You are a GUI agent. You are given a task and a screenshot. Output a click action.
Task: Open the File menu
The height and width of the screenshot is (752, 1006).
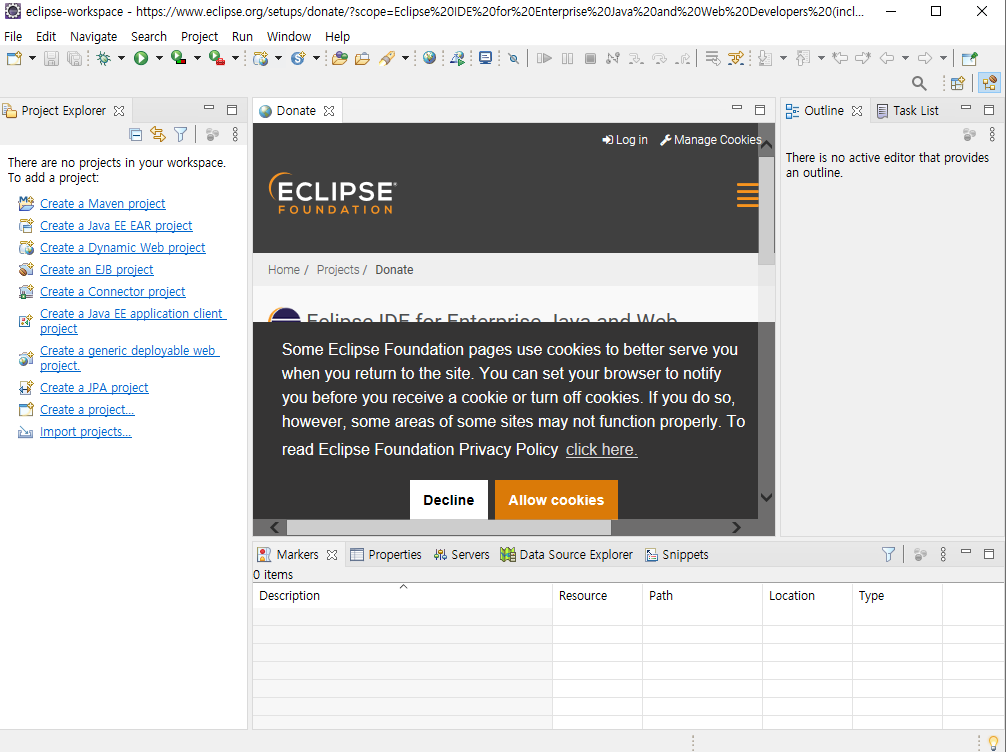pos(13,37)
